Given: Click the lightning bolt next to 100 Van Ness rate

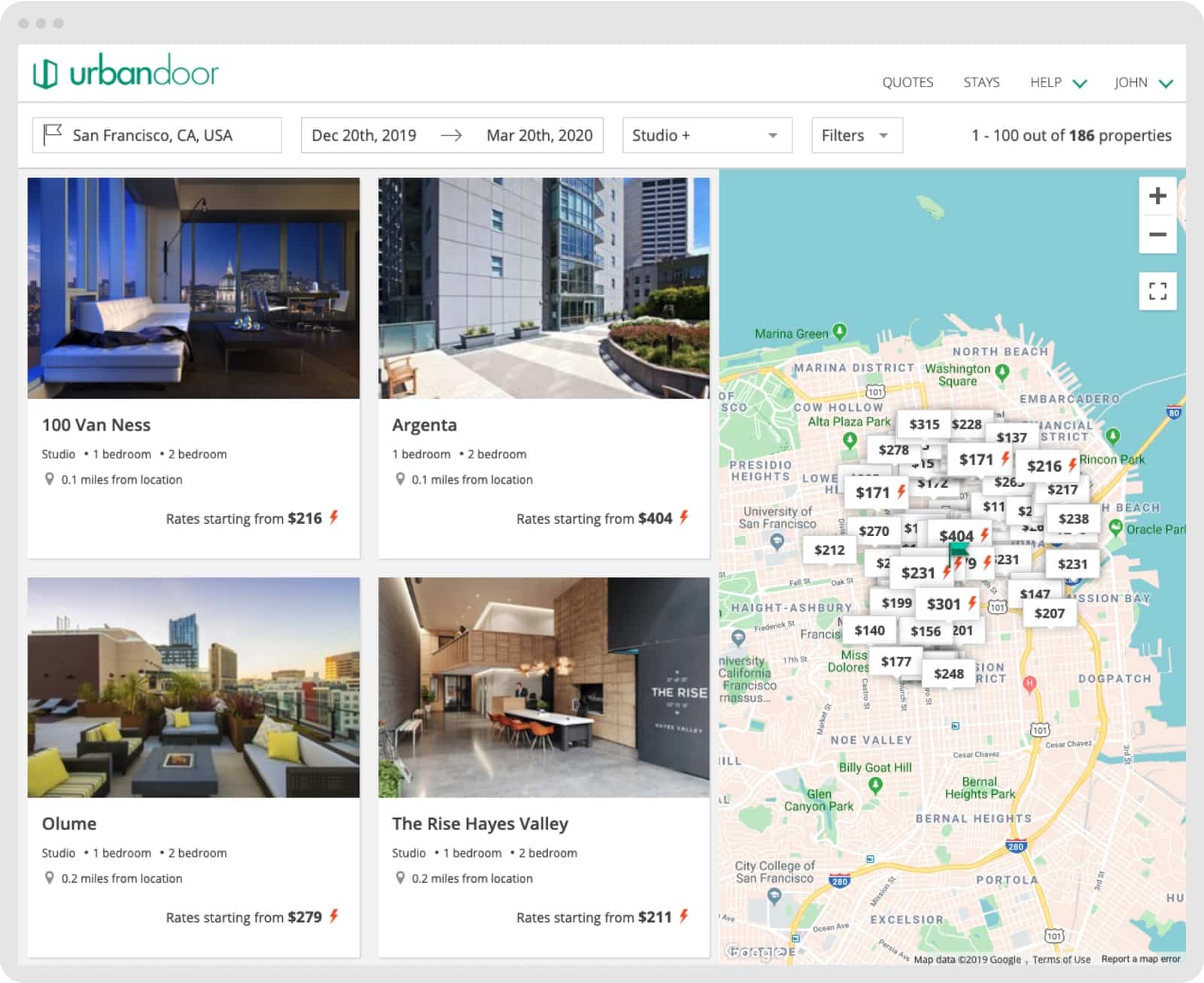Looking at the screenshot, I should pyautogui.click(x=334, y=518).
